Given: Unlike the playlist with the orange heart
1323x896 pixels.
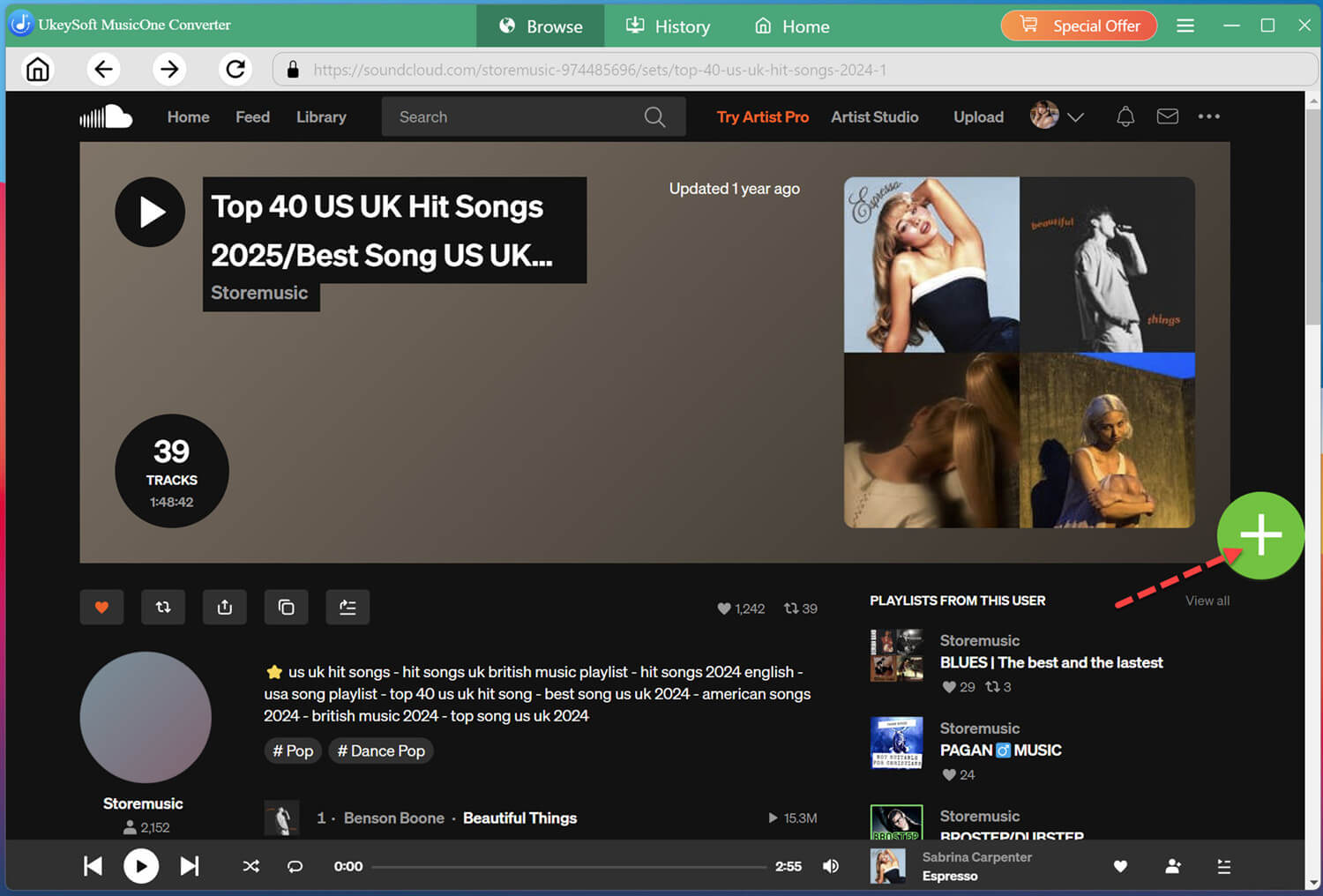Looking at the screenshot, I should click(101, 607).
